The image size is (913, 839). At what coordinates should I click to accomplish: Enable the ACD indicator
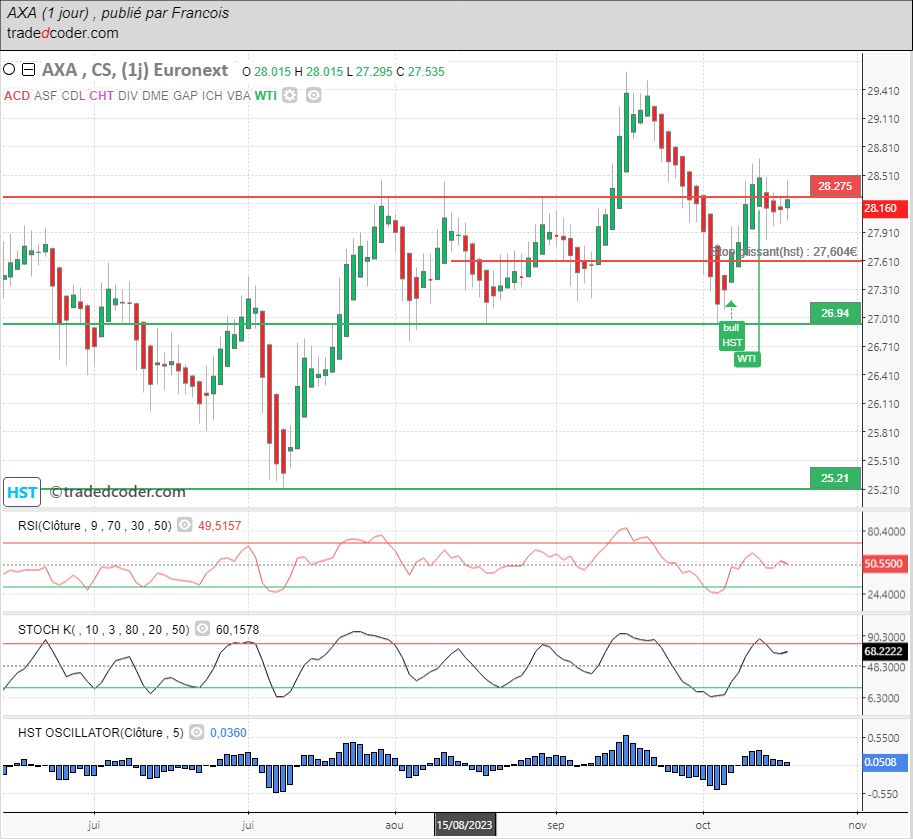point(17,95)
